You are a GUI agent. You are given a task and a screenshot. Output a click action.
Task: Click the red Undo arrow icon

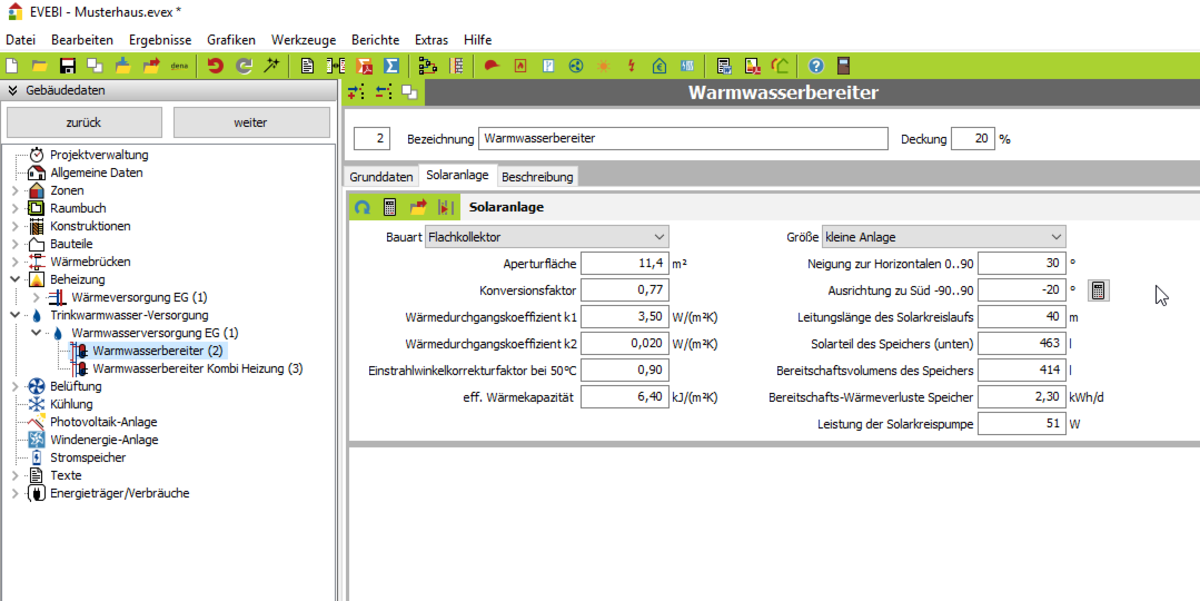[x=215, y=66]
